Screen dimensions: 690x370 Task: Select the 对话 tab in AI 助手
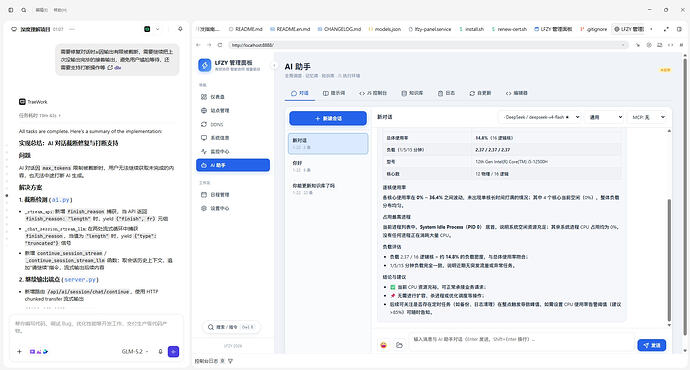(x=300, y=93)
